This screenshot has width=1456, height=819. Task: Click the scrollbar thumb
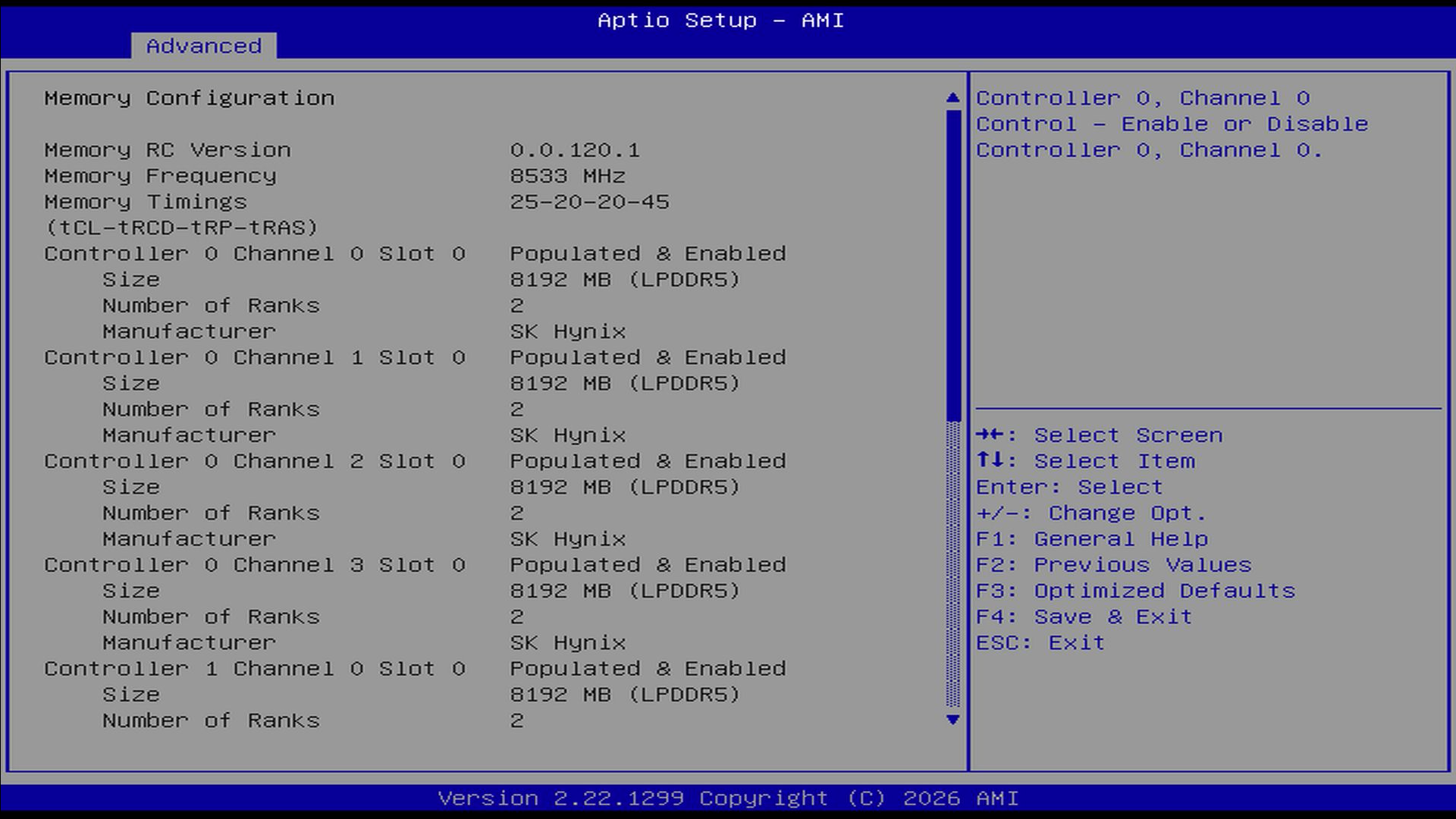click(953, 265)
